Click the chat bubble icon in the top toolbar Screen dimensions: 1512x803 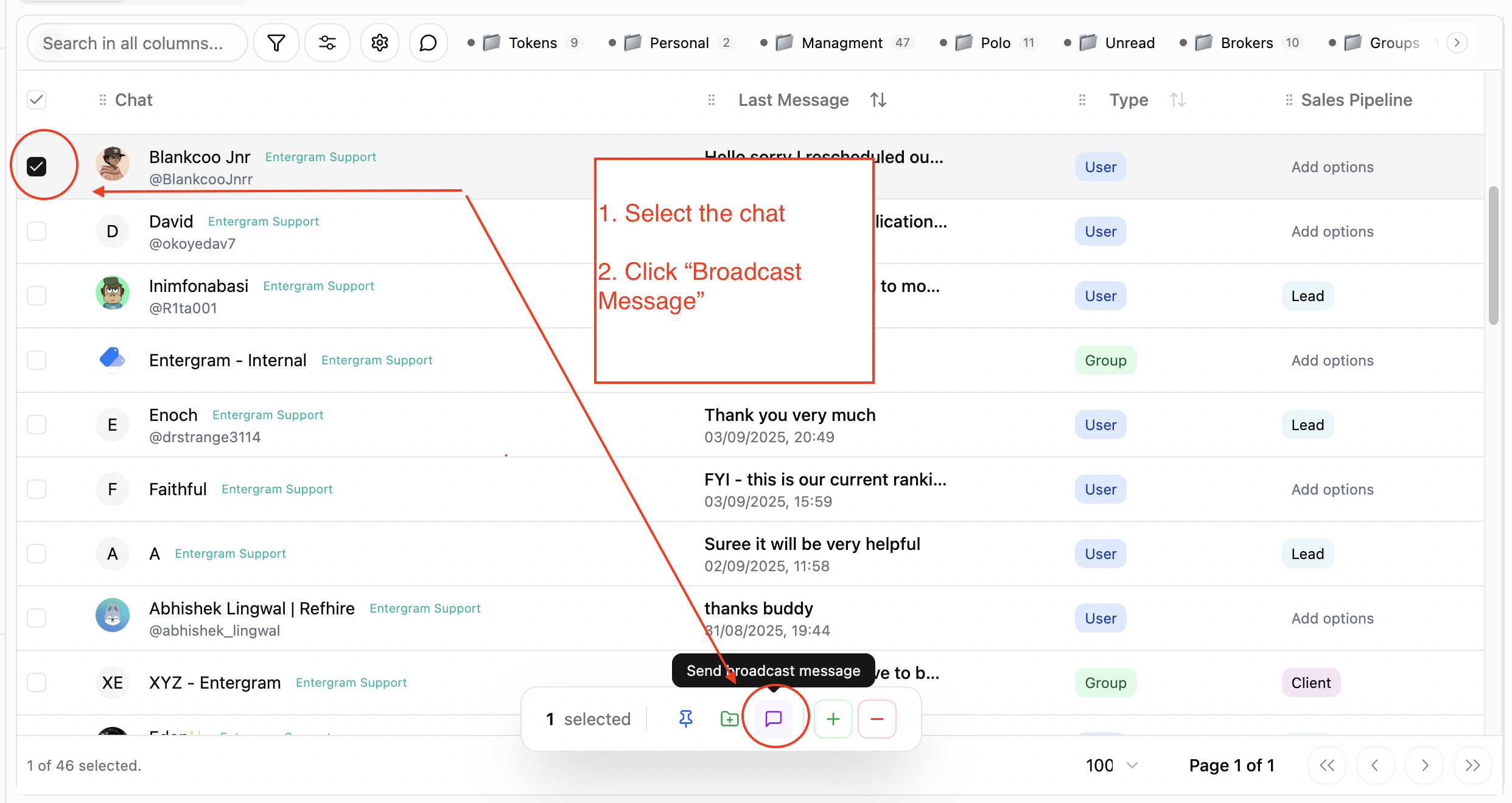point(428,43)
